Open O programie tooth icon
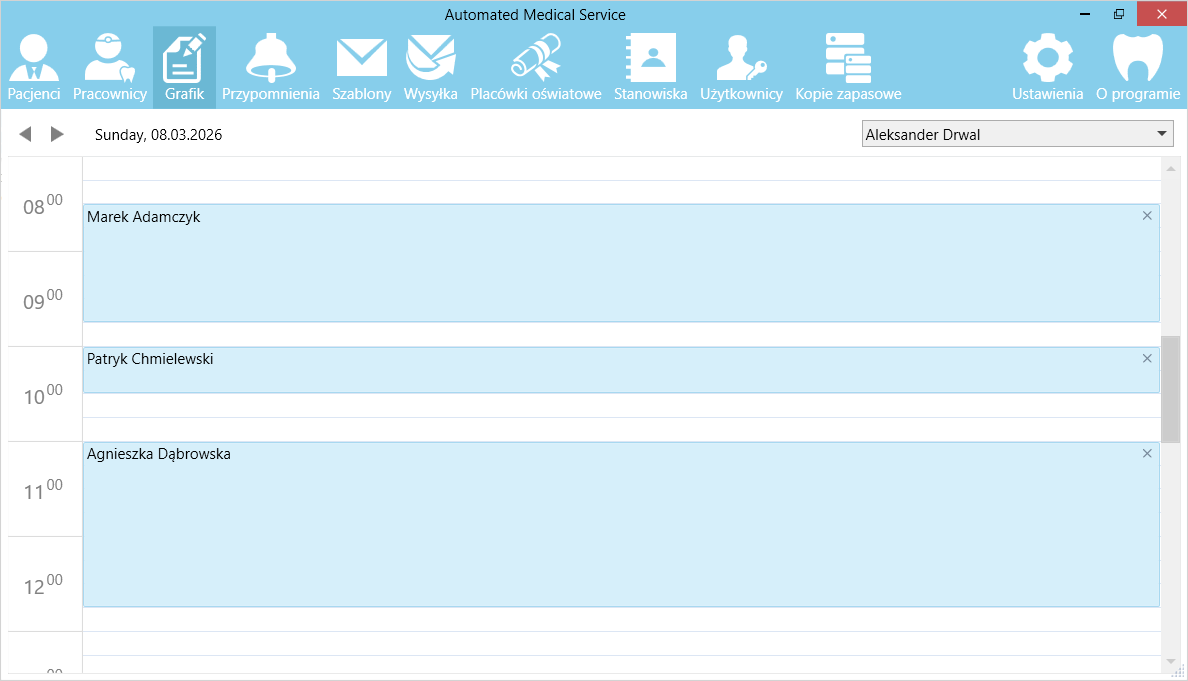This screenshot has height=681, width=1188. [x=1138, y=67]
